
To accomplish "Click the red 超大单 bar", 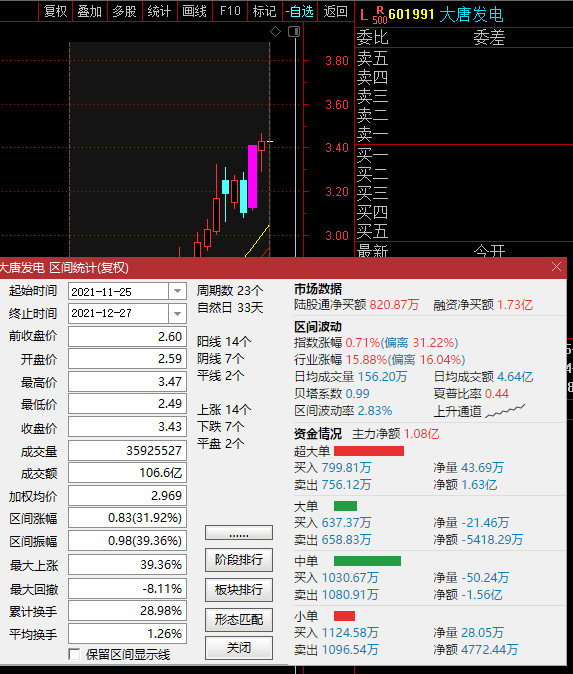I will point(369,451).
